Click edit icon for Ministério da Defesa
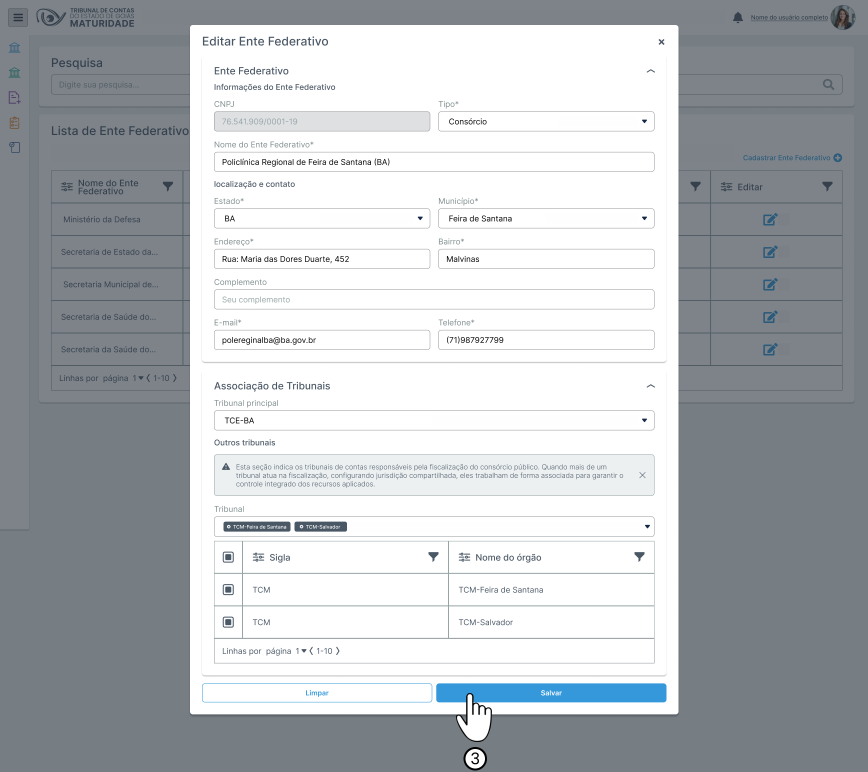This screenshot has height=772, width=868. pyautogui.click(x=770, y=220)
